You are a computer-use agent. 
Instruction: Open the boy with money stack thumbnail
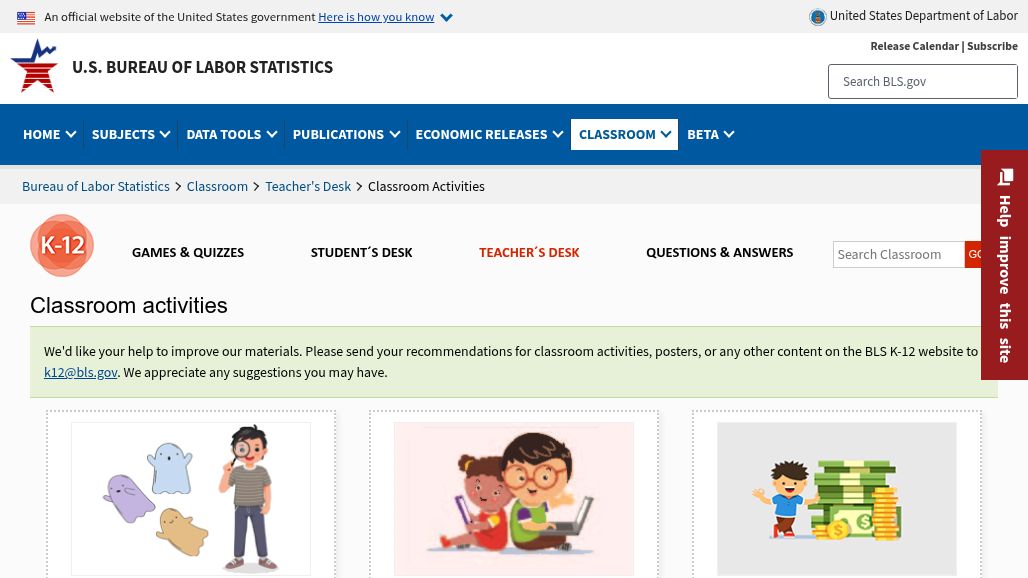tap(836, 498)
